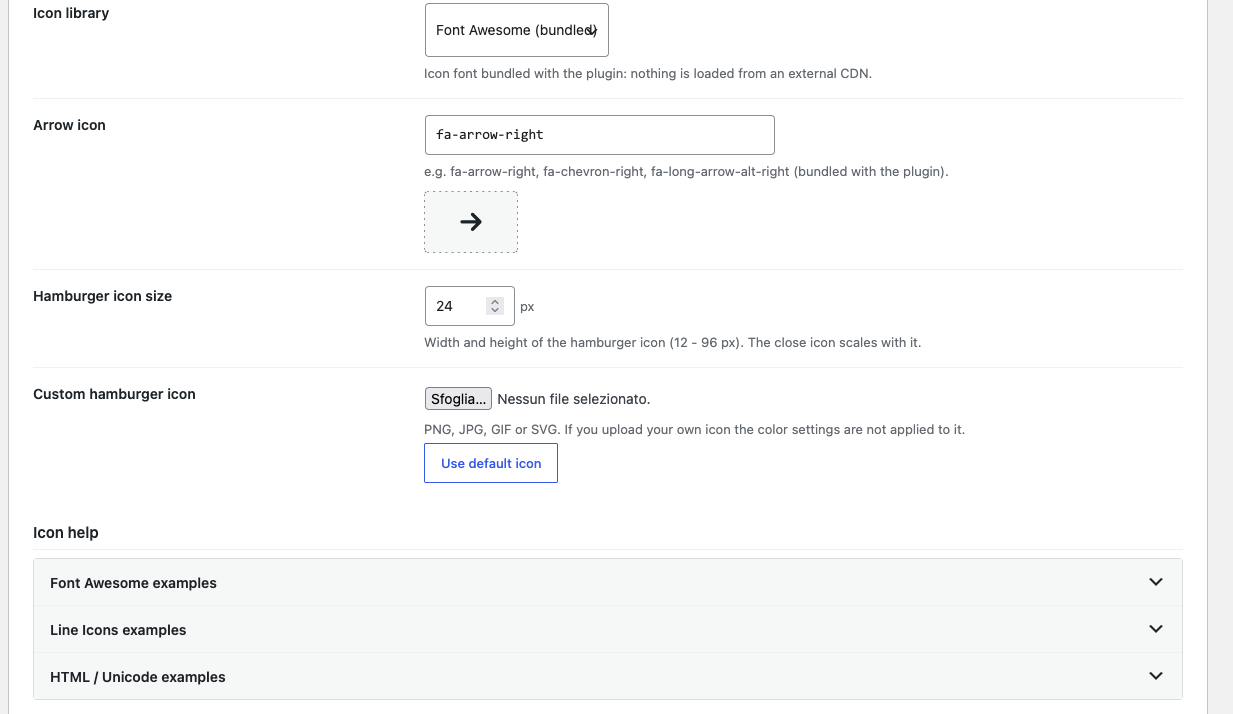Click the chevron on Font Awesome examples
1233x714 pixels.
(x=1156, y=582)
